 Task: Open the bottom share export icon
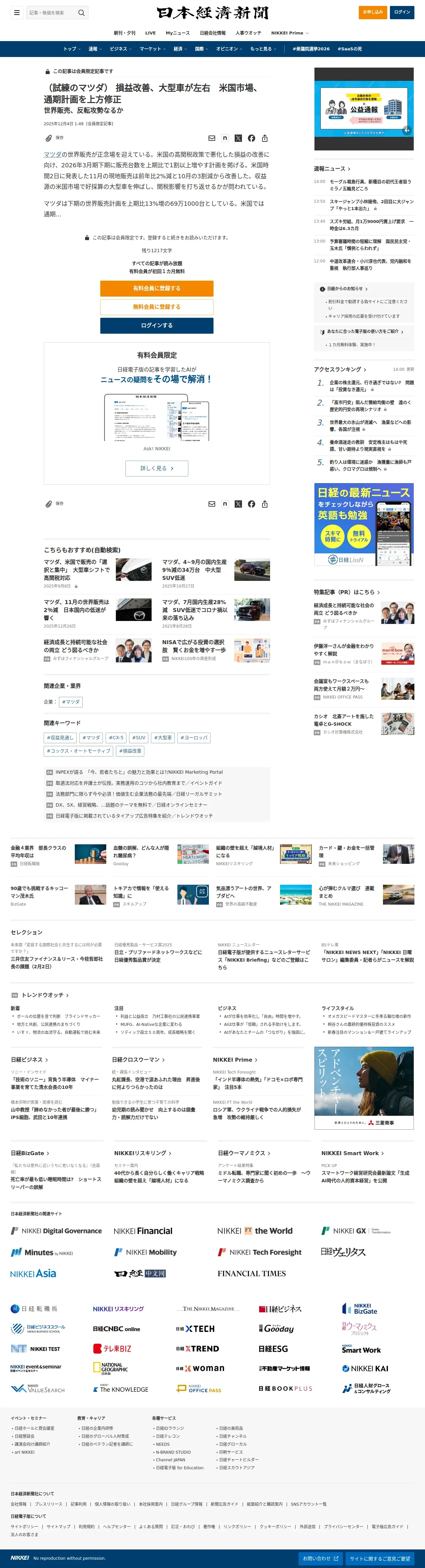pos(264,504)
